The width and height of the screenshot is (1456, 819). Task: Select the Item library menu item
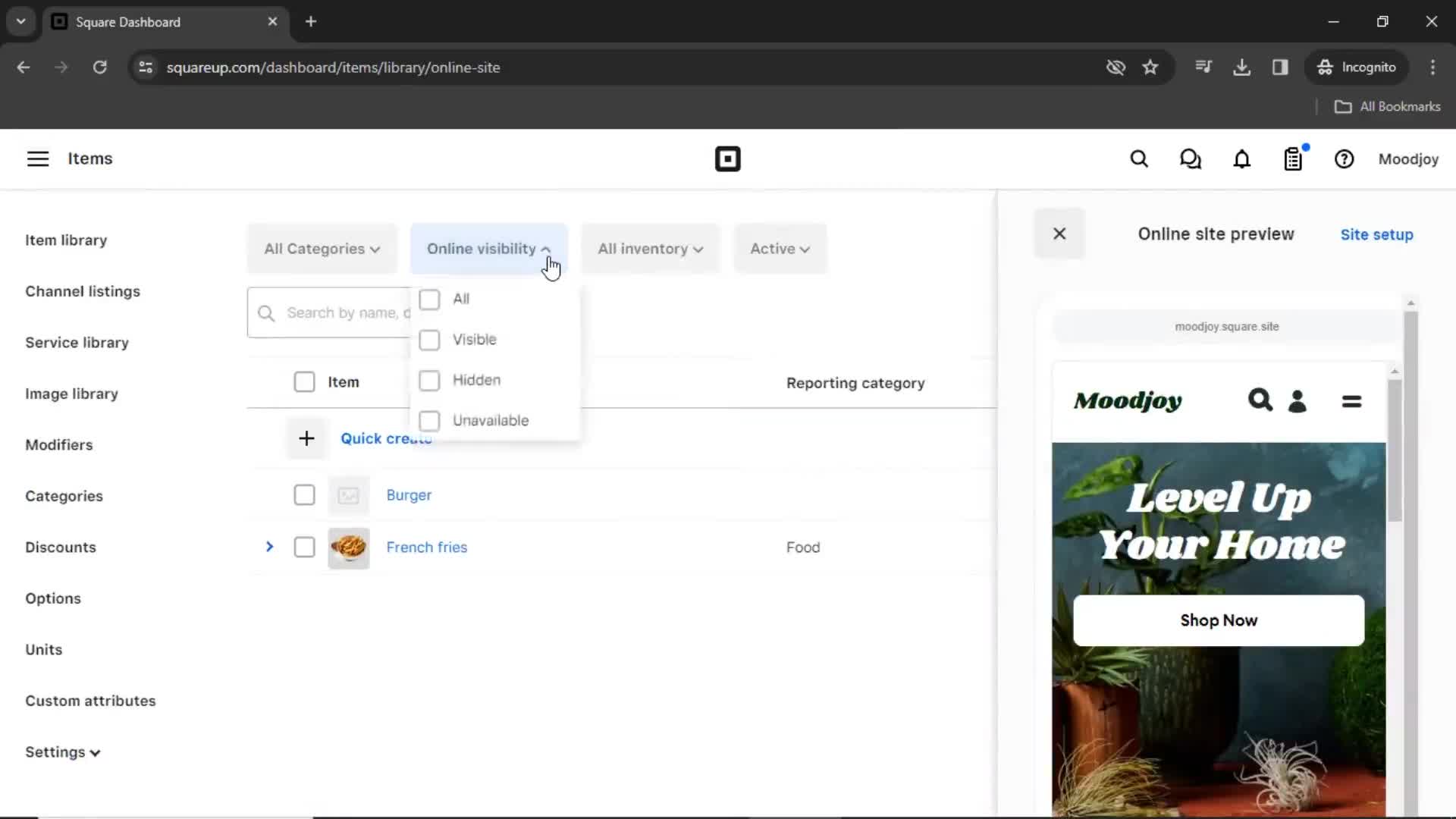coord(66,240)
